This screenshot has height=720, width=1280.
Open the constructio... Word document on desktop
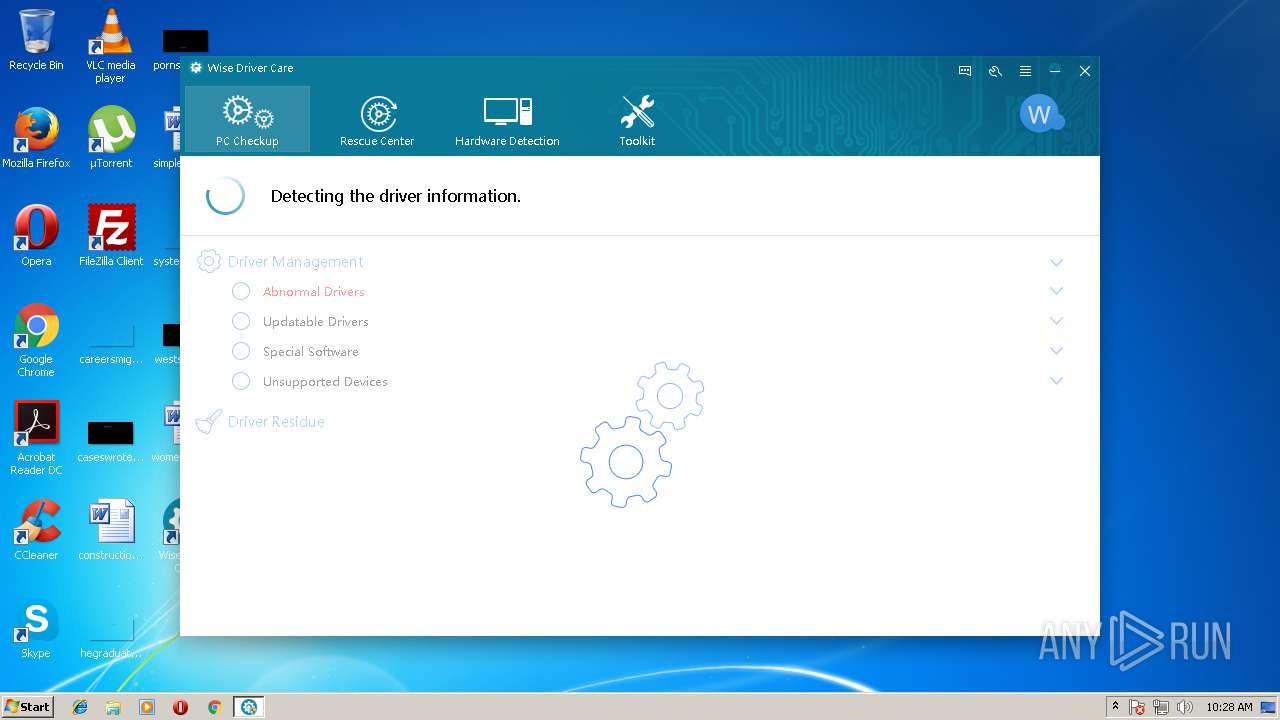tap(110, 530)
